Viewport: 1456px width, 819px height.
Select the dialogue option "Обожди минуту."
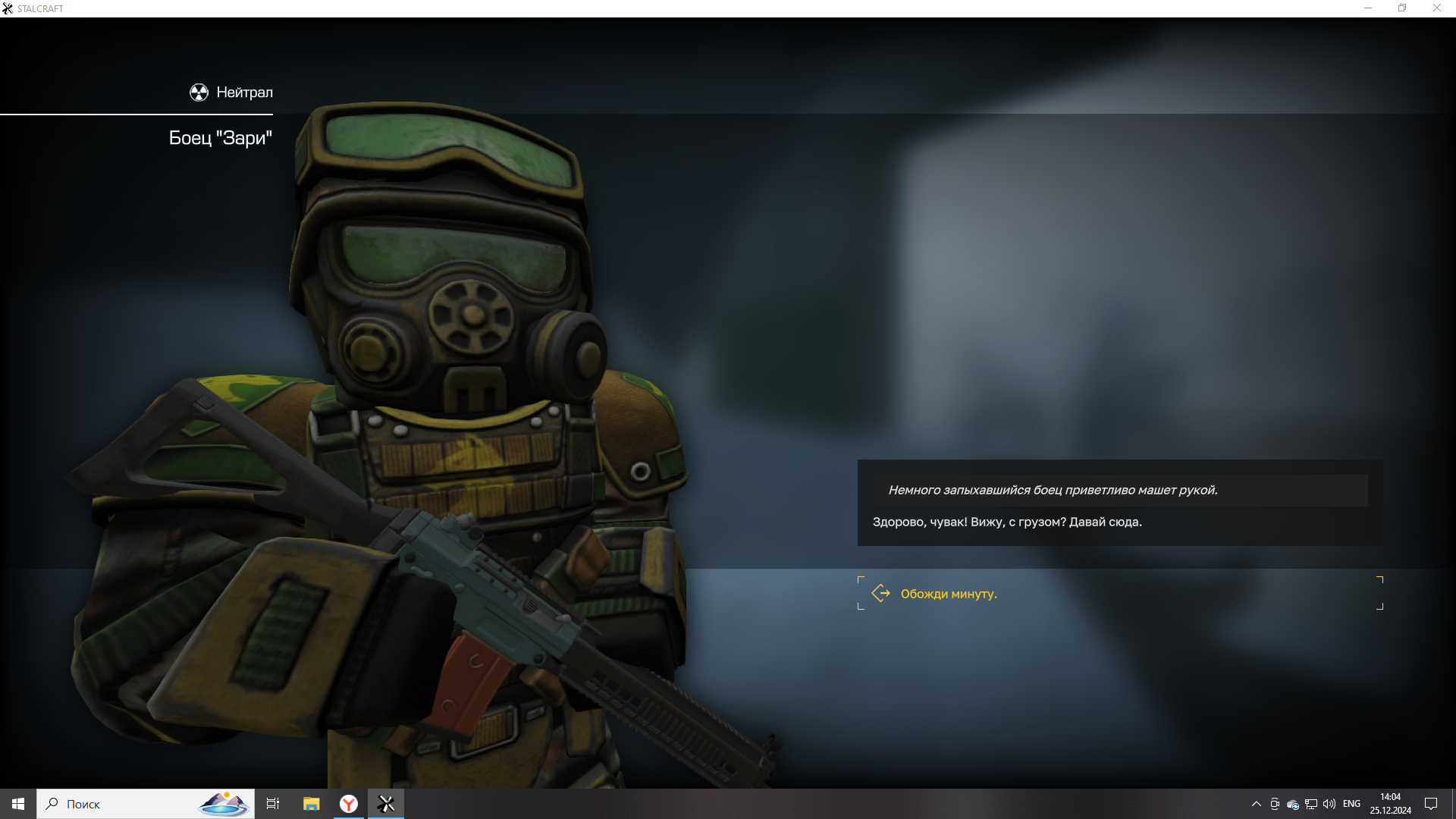(x=1120, y=593)
